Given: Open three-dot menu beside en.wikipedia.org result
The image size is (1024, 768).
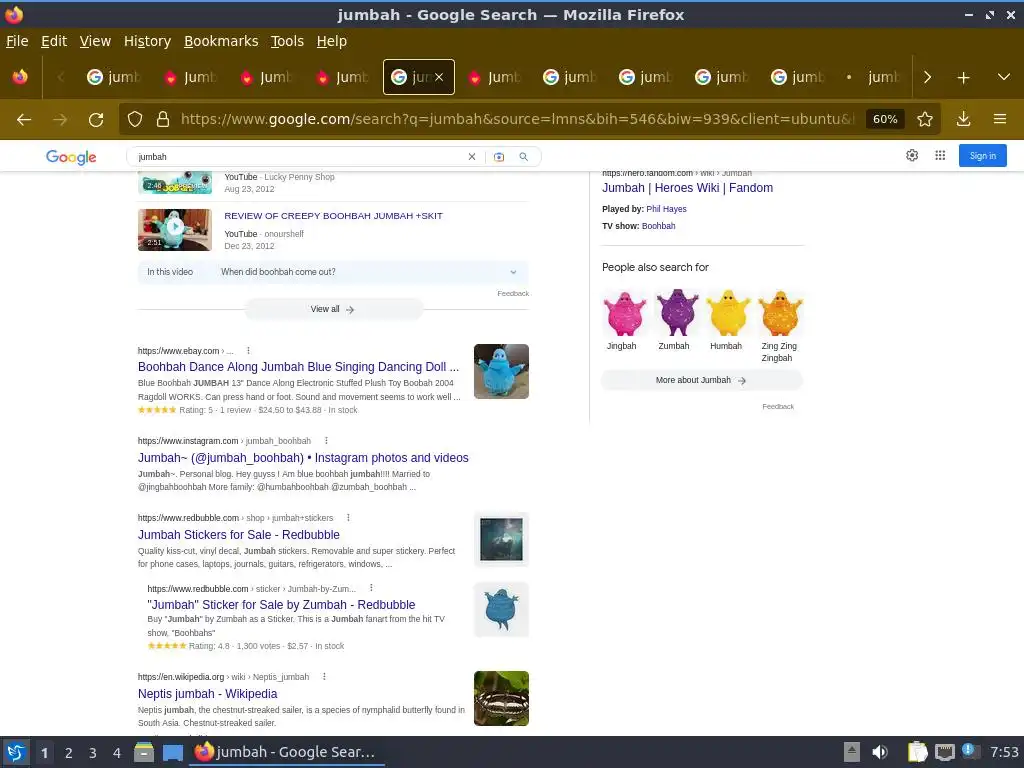Looking at the screenshot, I should click(x=324, y=677).
